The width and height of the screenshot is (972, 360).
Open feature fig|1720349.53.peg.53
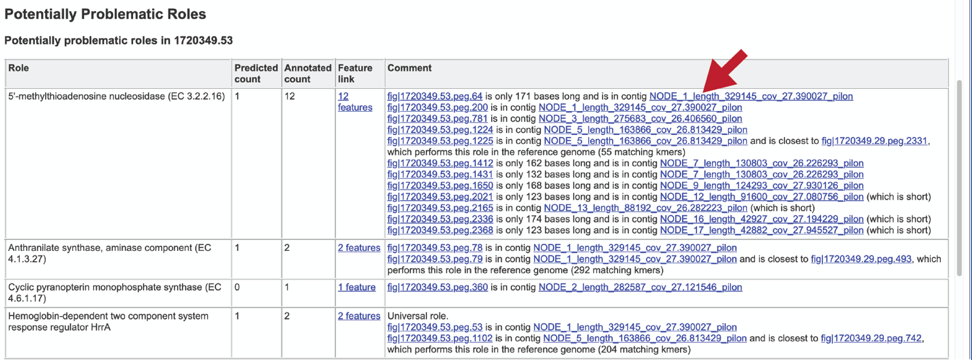pos(435,327)
